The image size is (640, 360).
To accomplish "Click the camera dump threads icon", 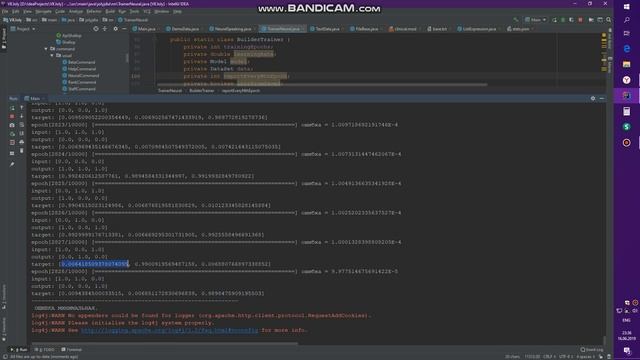I will (x=12, y=125).
